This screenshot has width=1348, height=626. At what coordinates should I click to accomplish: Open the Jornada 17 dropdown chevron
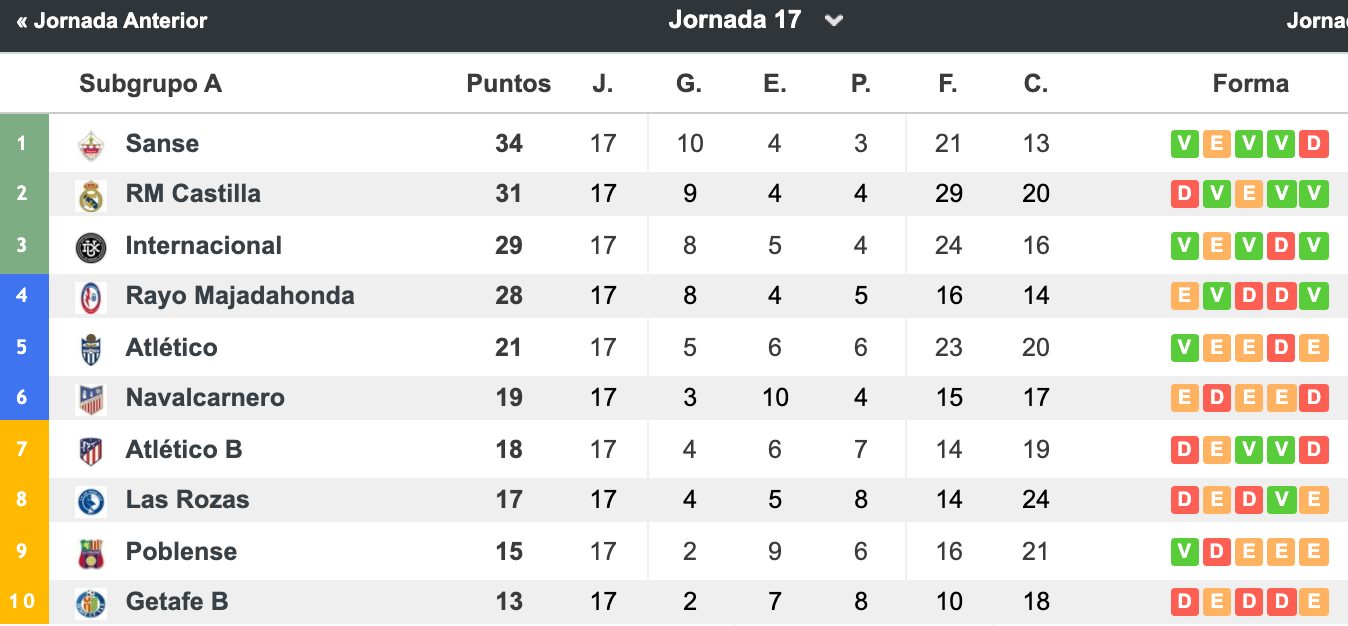(834, 21)
